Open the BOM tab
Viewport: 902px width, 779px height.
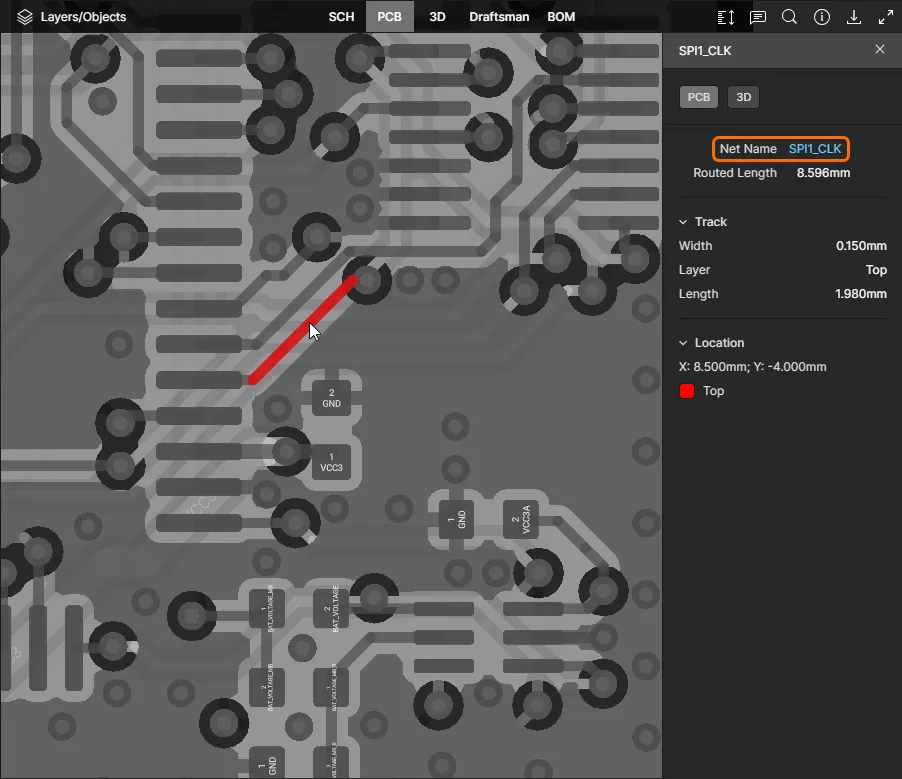[561, 17]
